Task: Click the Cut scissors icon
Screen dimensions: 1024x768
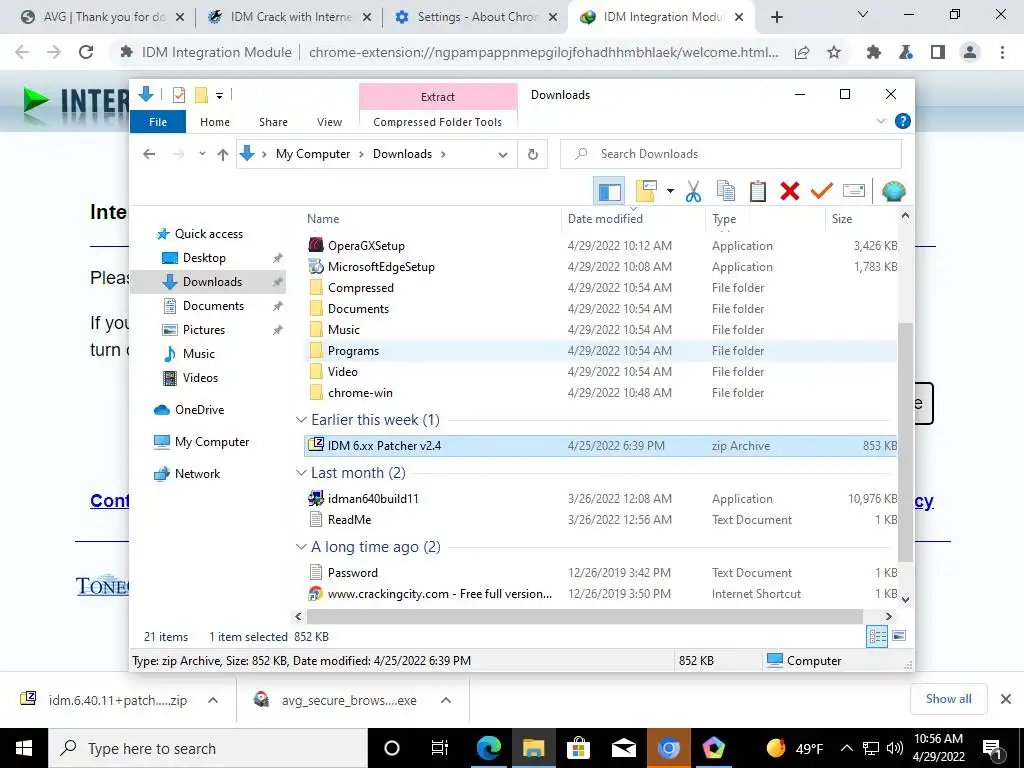Action: click(693, 191)
